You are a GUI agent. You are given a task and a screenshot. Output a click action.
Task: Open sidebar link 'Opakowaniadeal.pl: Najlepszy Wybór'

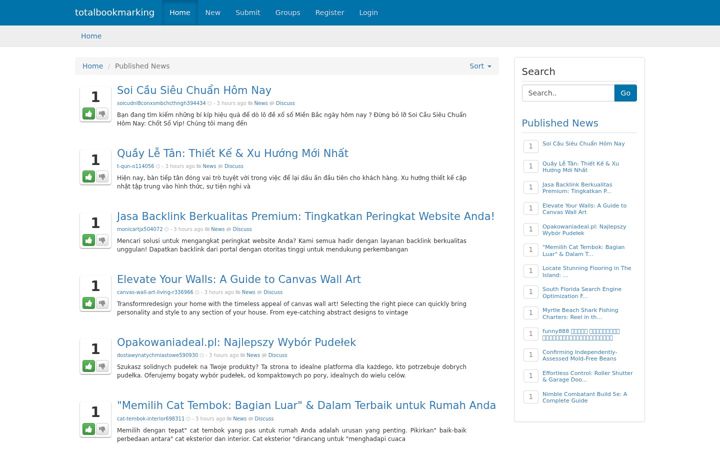point(584,230)
